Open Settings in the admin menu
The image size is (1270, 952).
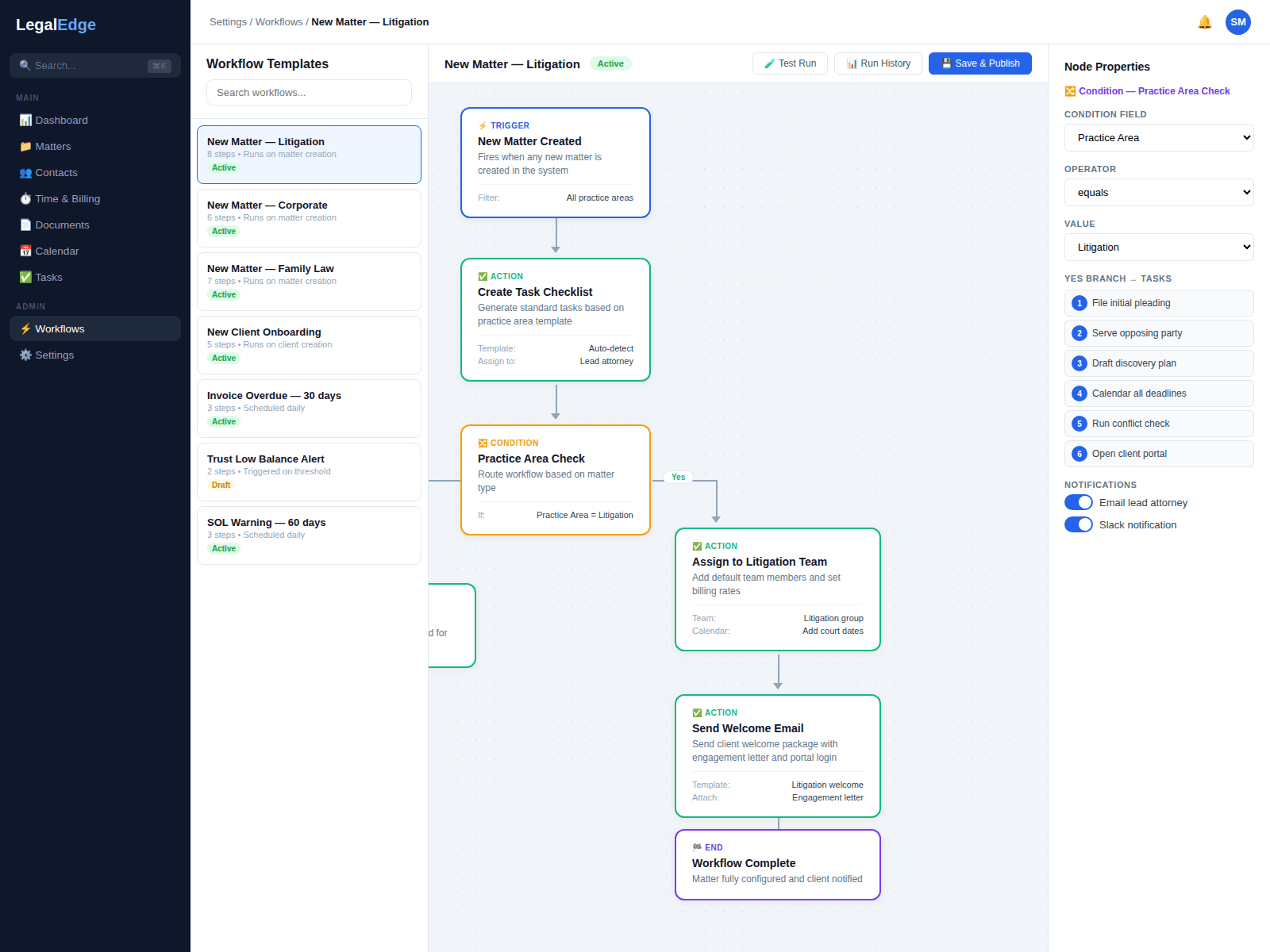(95, 355)
